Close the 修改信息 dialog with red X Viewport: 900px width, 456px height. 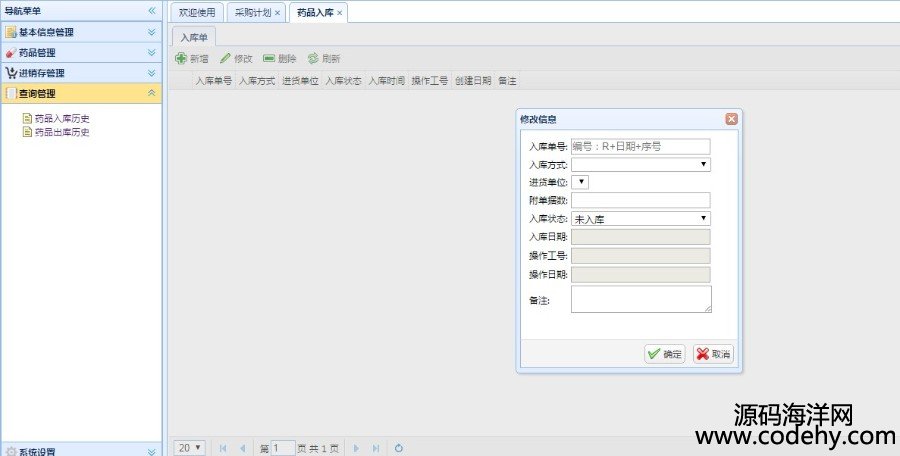pyautogui.click(x=731, y=119)
